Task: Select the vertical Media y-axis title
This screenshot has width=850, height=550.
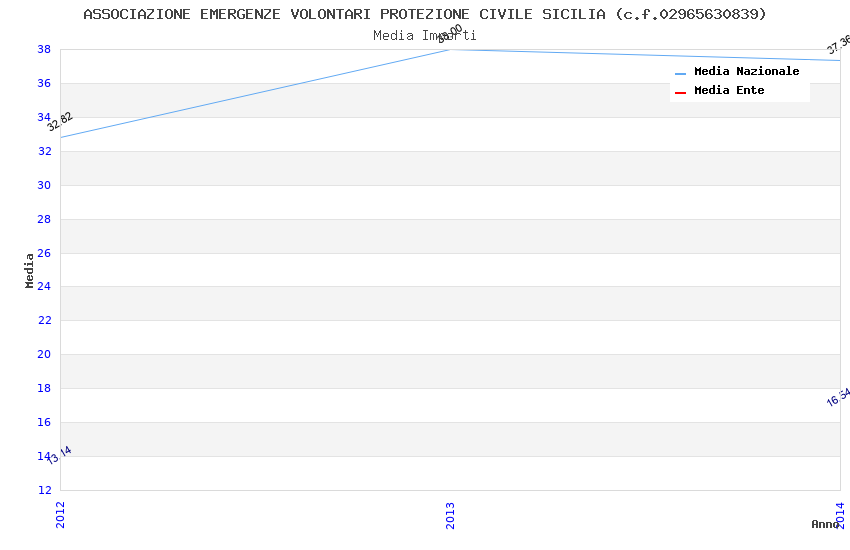Action: [x=30, y=270]
